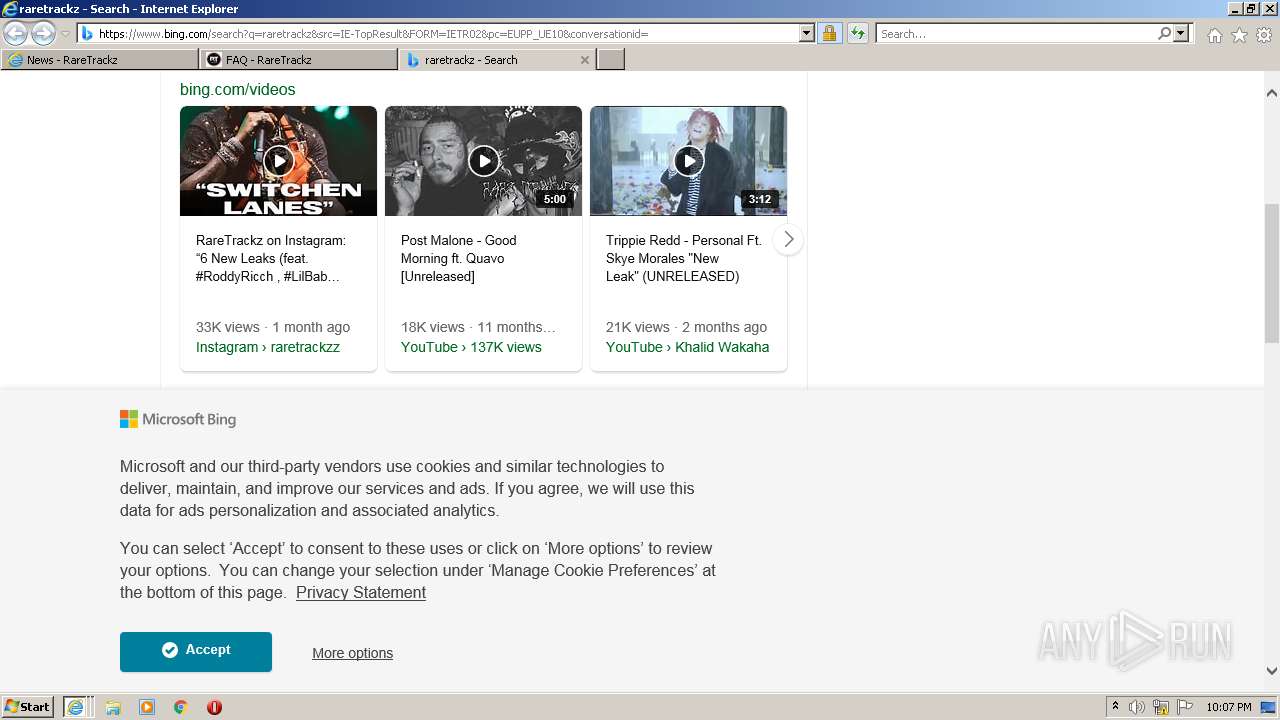Open a new blank tab
The height and width of the screenshot is (720, 1280).
611,60
